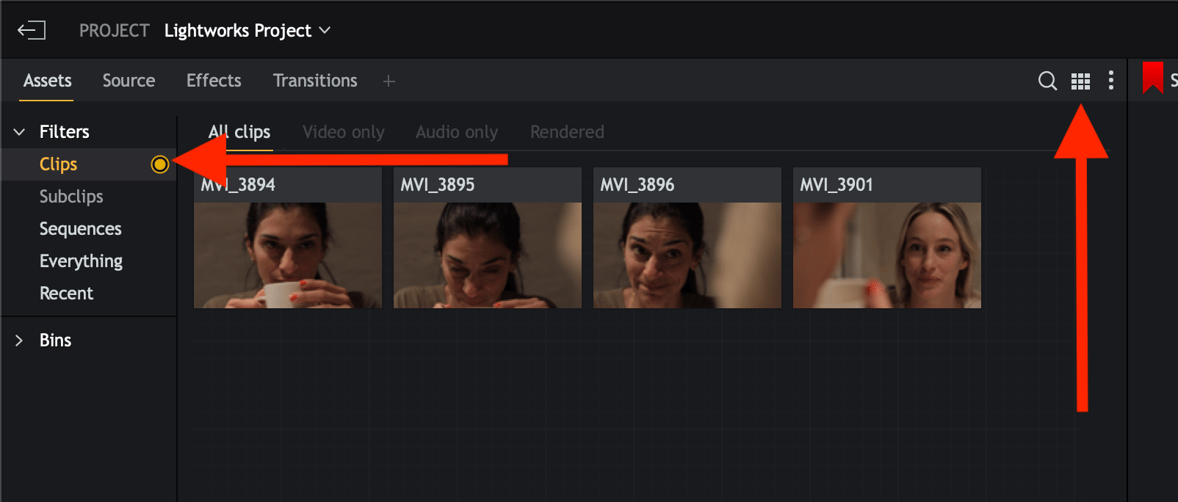Toggle the yellow Clips filter indicator
This screenshot has height=502, width=1178.
pyautogui.click(x=160, y=165)
